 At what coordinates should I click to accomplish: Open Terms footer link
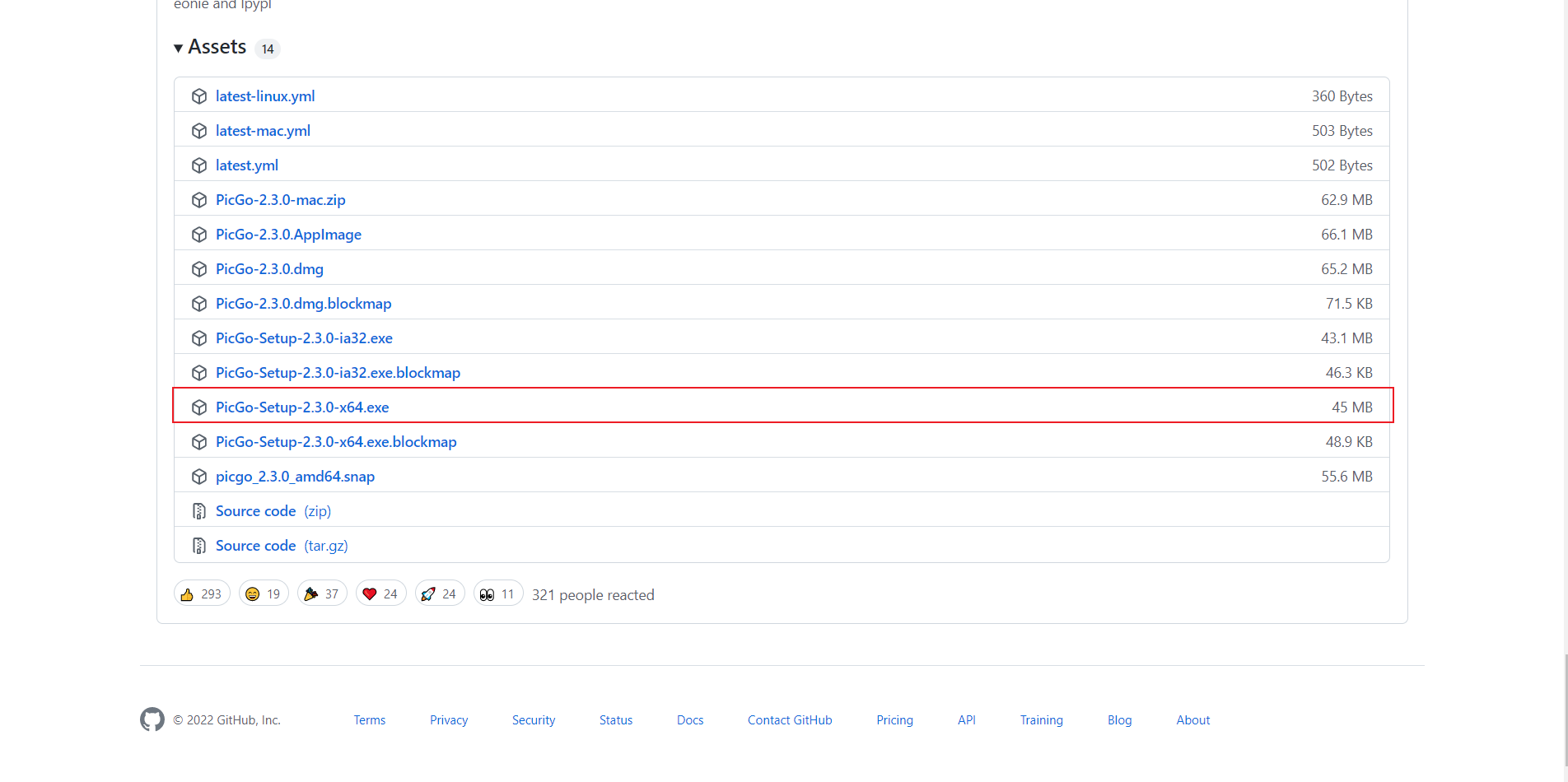[x=370, y=720]
